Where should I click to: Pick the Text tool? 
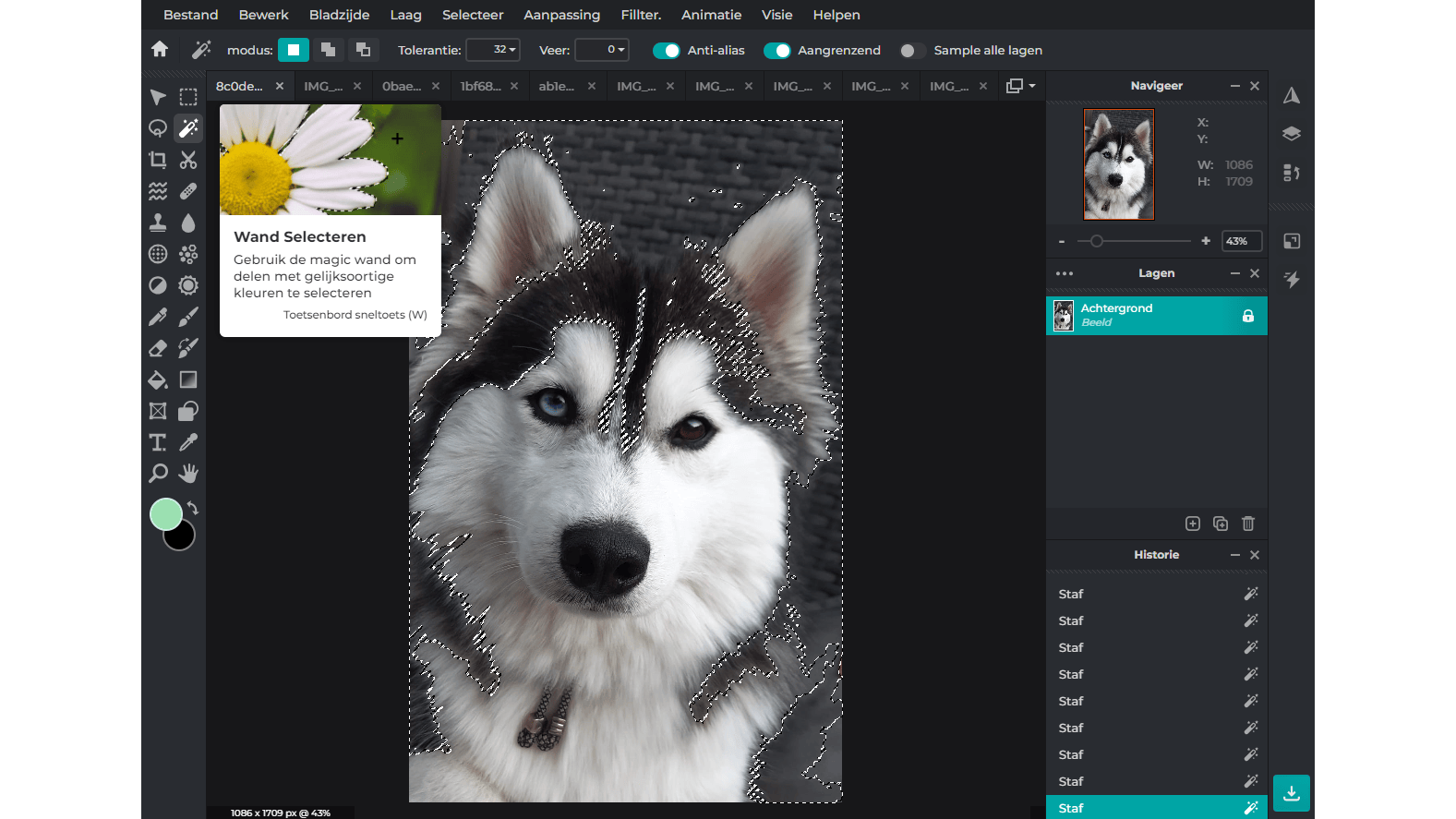[x=158, y=442]
